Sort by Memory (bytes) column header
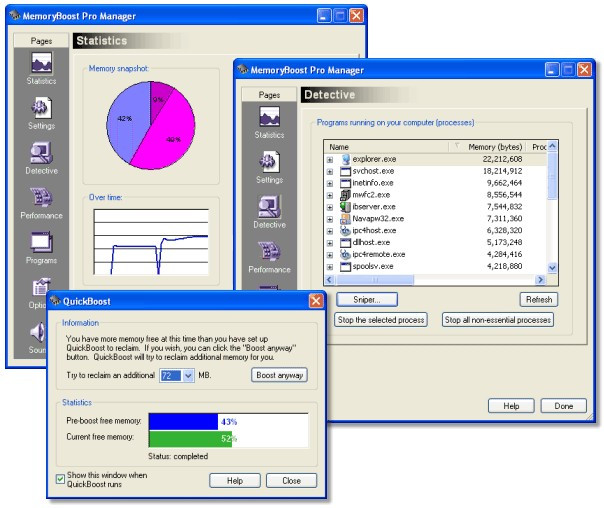Screen dimensions: 604x508 [x=488, y=147]
